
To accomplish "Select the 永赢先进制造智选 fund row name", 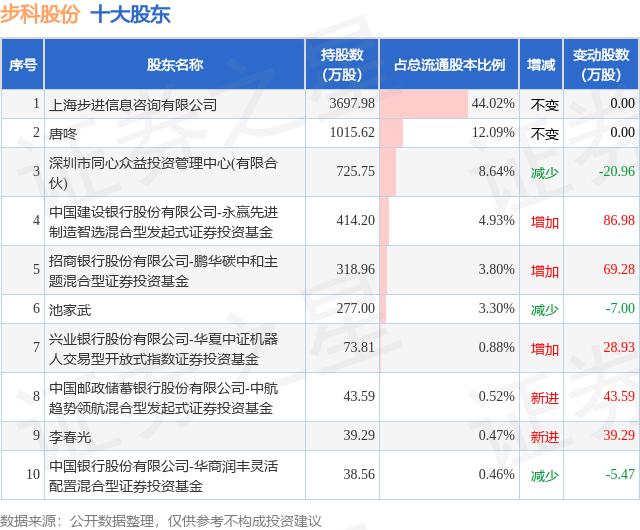I will [163, 222].
